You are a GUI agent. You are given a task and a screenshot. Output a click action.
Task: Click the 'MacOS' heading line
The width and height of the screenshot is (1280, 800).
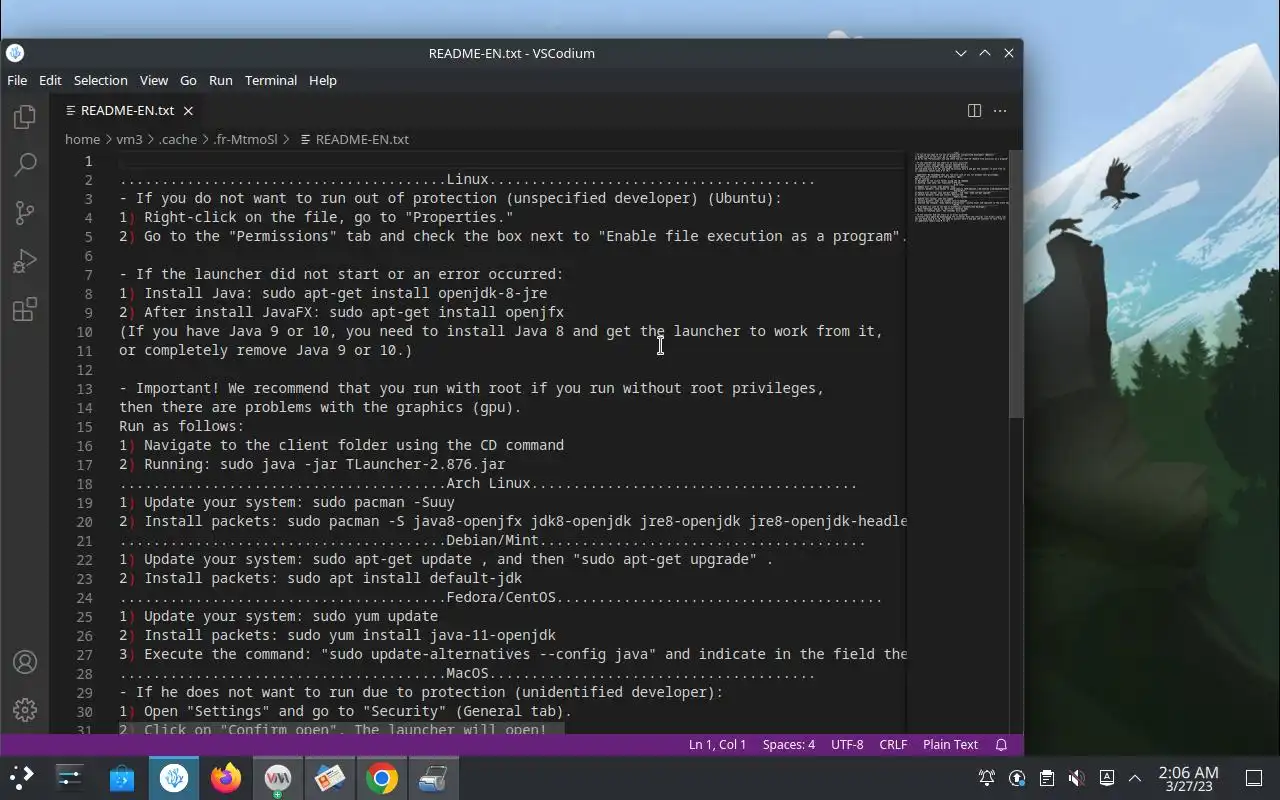click(x=467, y=674)
